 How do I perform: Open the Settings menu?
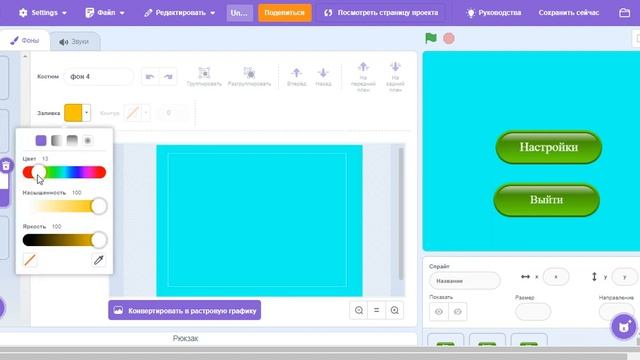click(42, 13)
